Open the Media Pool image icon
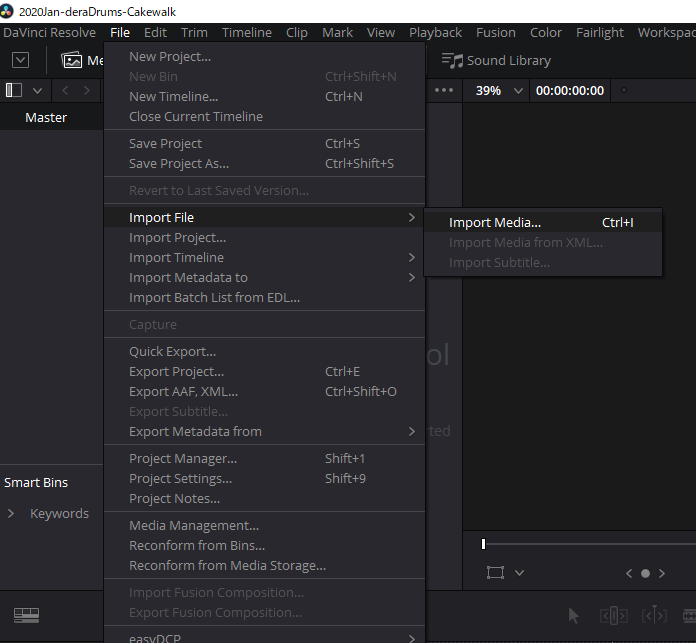Image resolution: width=696 pixels, height=643 pixels. pyautogui.click(x=71, y=60)
